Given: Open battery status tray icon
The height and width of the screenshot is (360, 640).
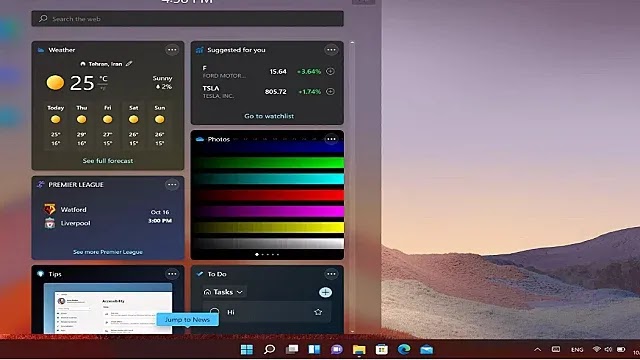Looking at the screenshot, I should (621, 349).
